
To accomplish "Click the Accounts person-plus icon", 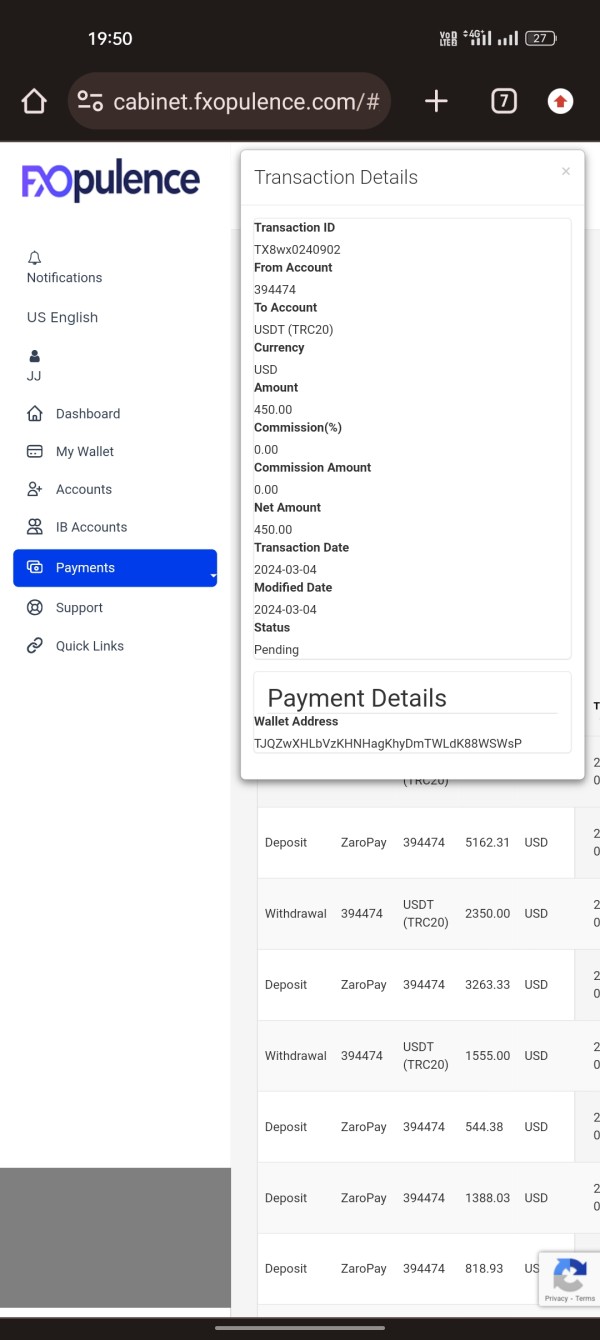I will 35,489.
